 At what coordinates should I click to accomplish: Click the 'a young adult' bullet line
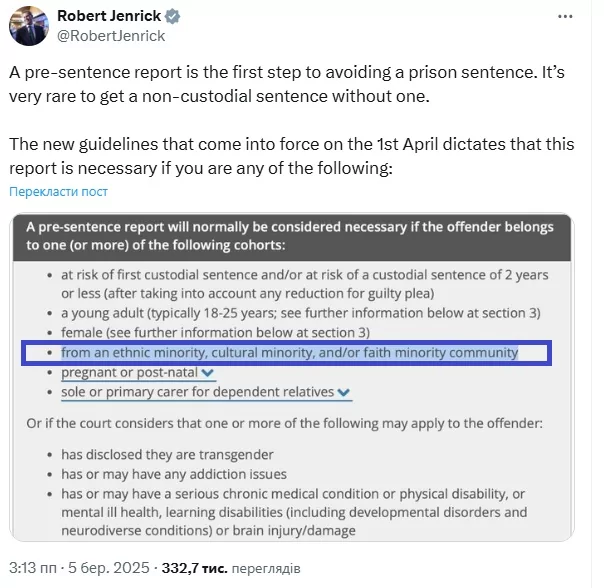301,313
